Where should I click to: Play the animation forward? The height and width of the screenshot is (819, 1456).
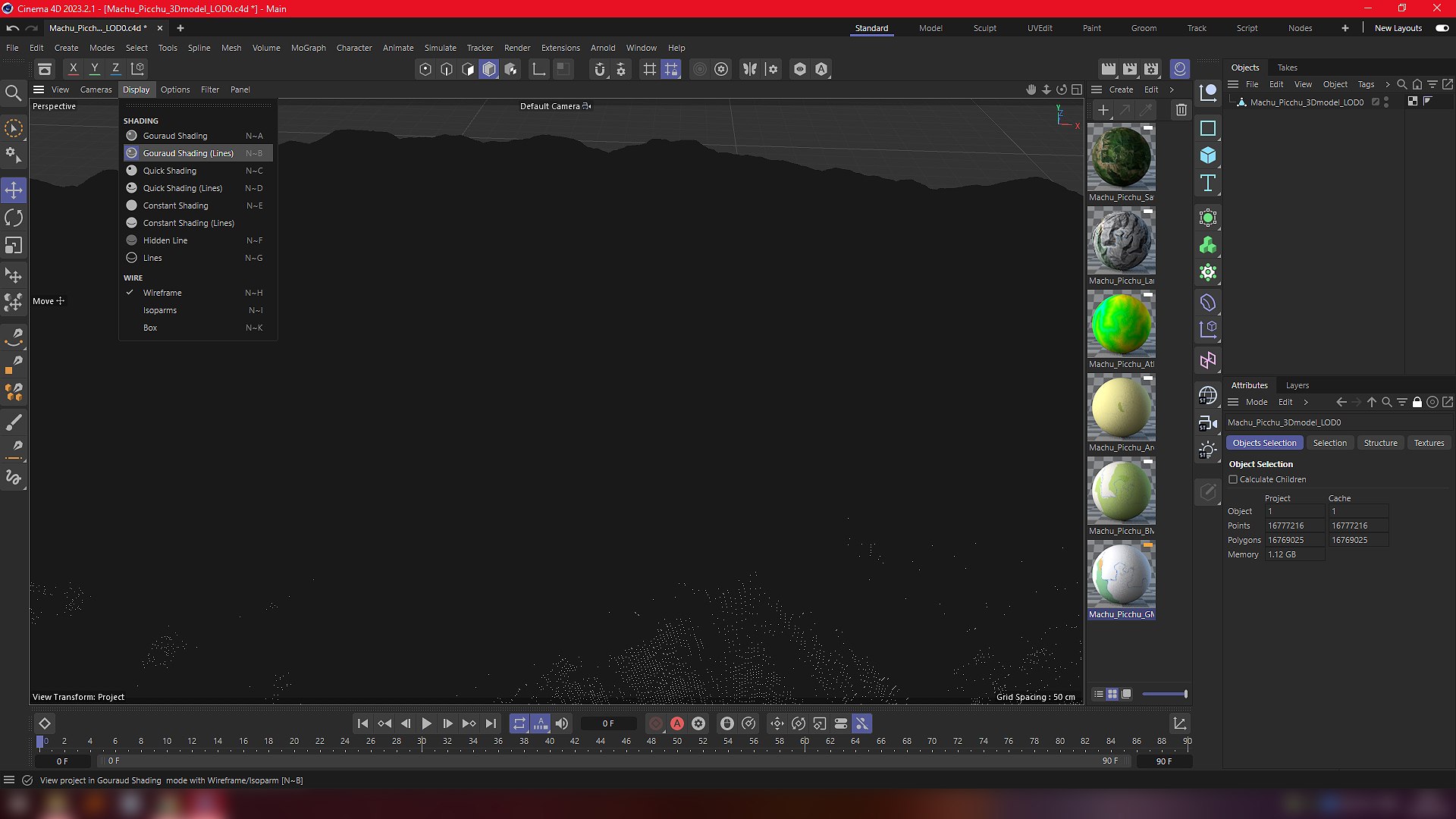426,723
